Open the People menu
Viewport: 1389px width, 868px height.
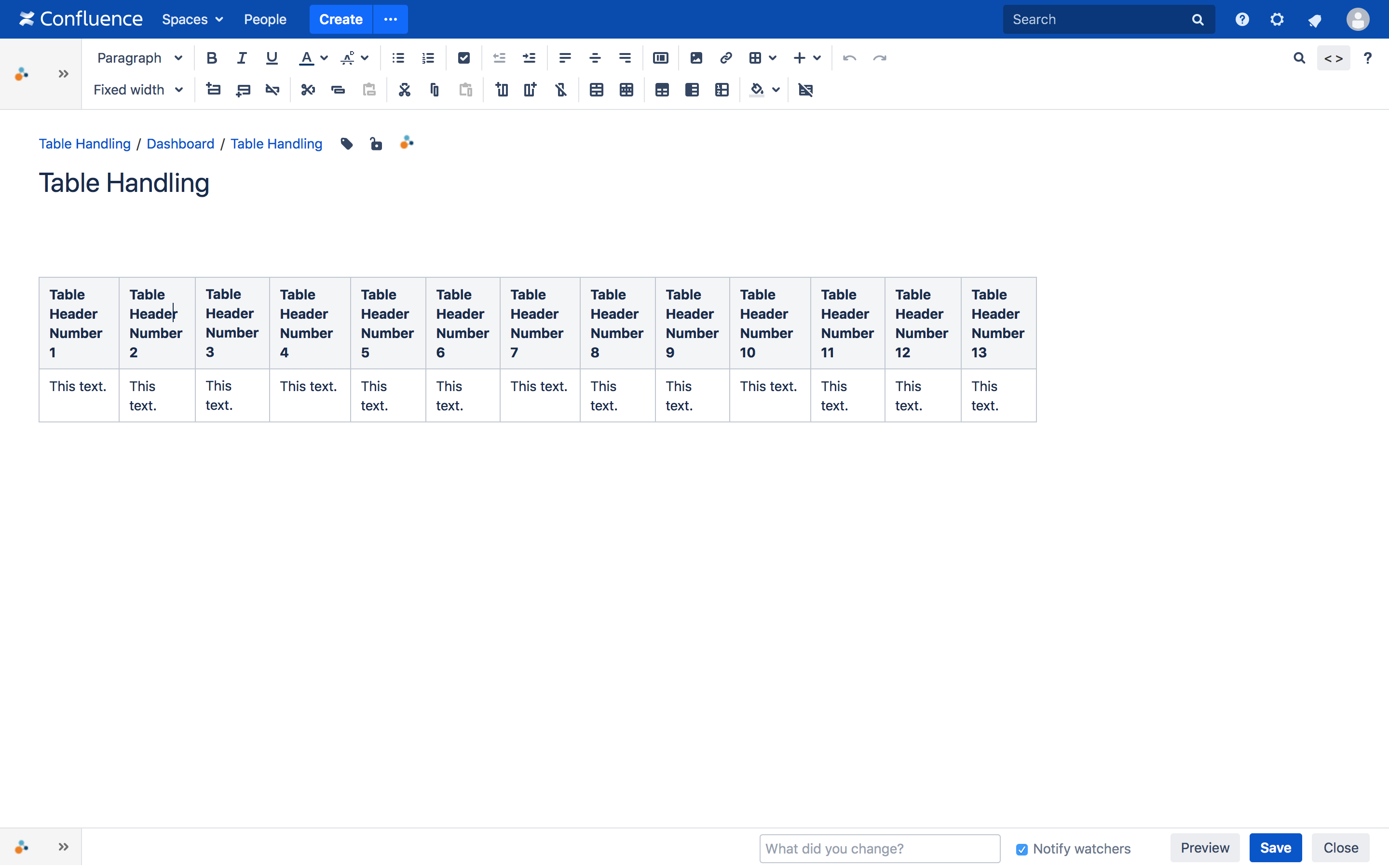pyautogui.click(x=265, y=19)
